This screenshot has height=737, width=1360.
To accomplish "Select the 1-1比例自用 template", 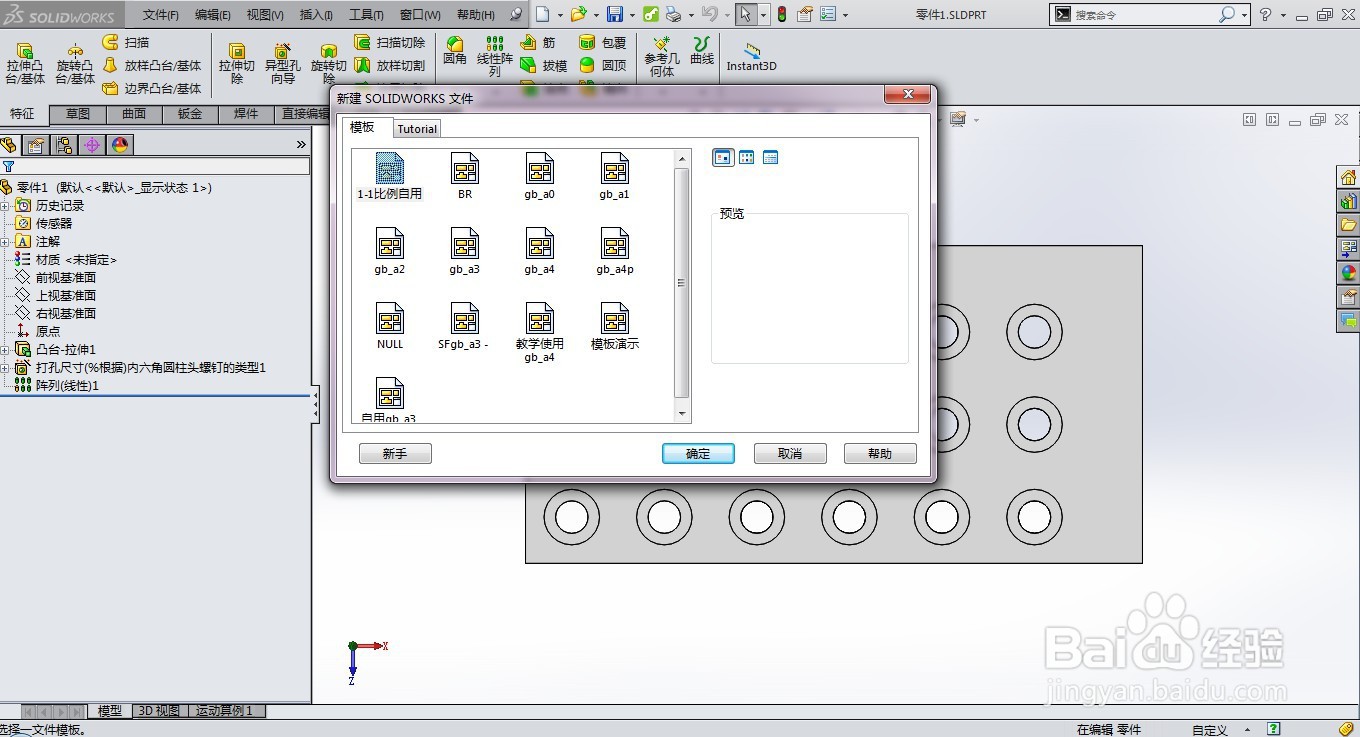I will coord(390,177).
